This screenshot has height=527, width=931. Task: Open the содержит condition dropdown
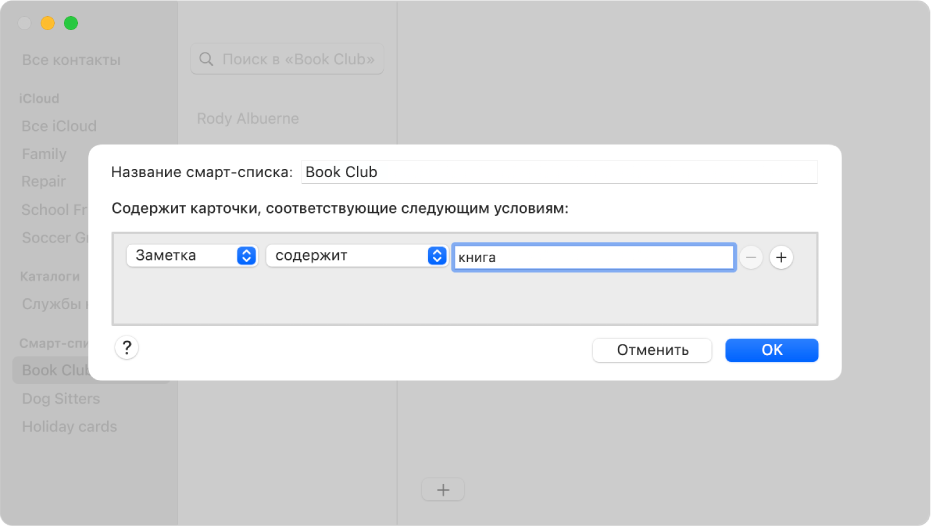click(355, 256)
